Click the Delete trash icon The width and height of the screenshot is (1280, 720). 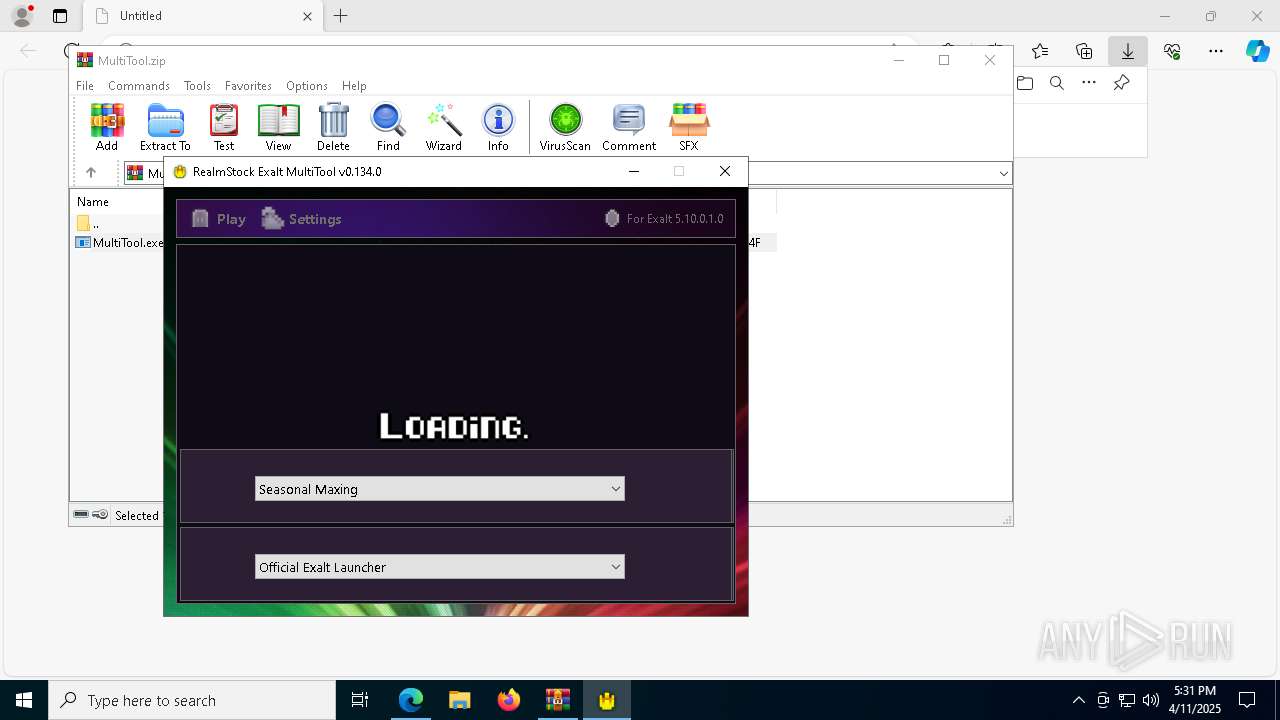coord(333,127)
